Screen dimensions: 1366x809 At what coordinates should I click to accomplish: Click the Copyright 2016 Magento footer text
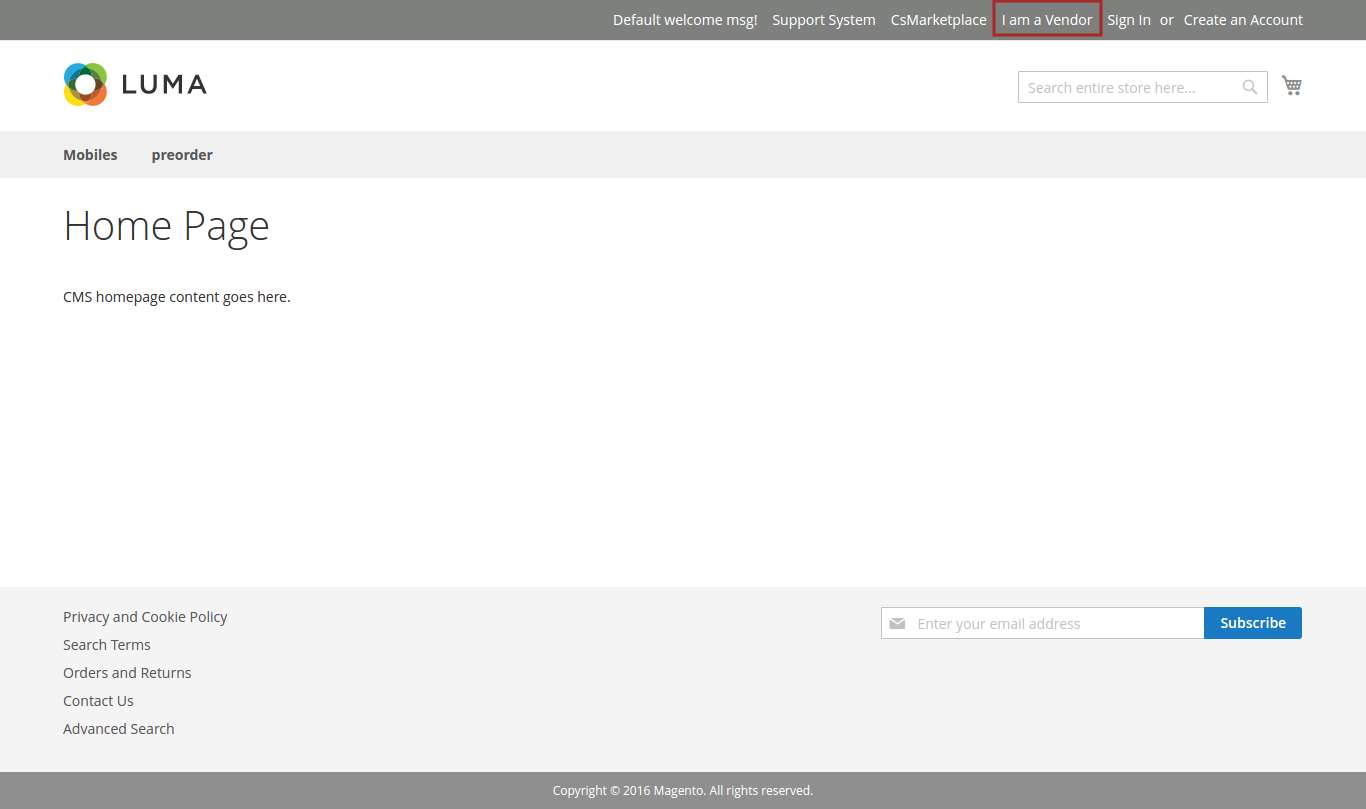pyautogui.click(x=683, y=790)
